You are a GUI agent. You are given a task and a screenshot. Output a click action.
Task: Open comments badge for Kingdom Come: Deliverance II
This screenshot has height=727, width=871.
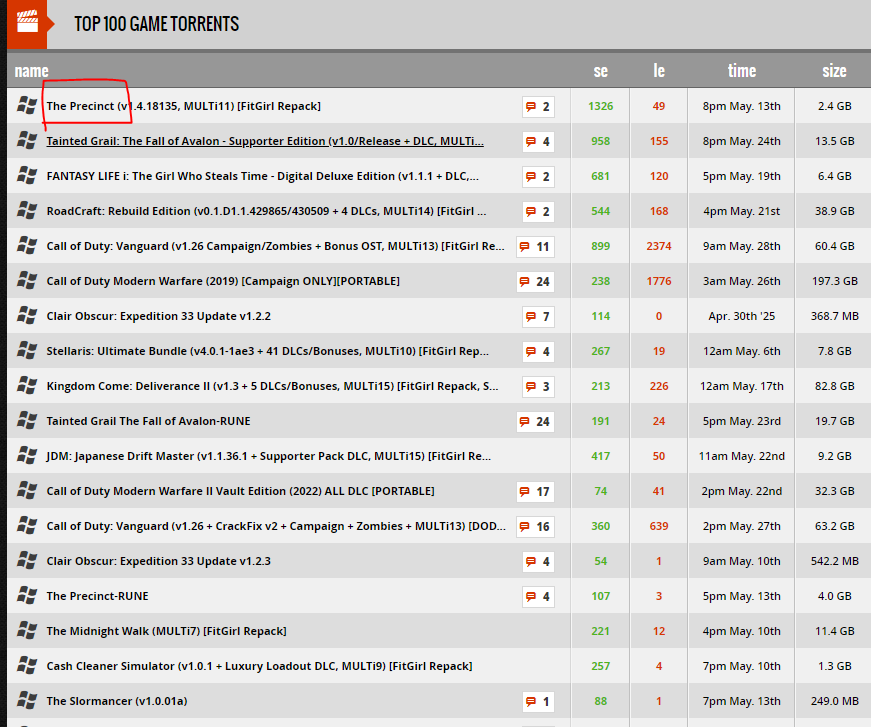click(538, 387)
